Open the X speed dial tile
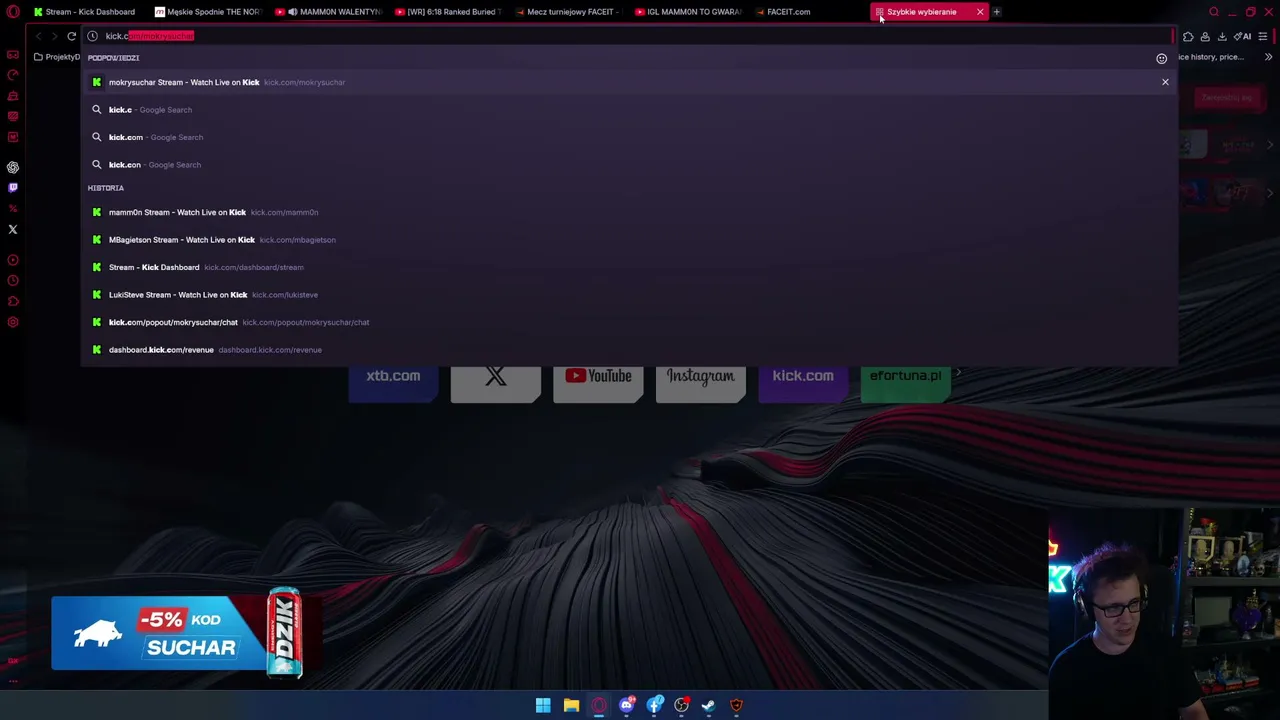Image resolution: width=1280 pixels, height=720 pixels. point(496,383)
